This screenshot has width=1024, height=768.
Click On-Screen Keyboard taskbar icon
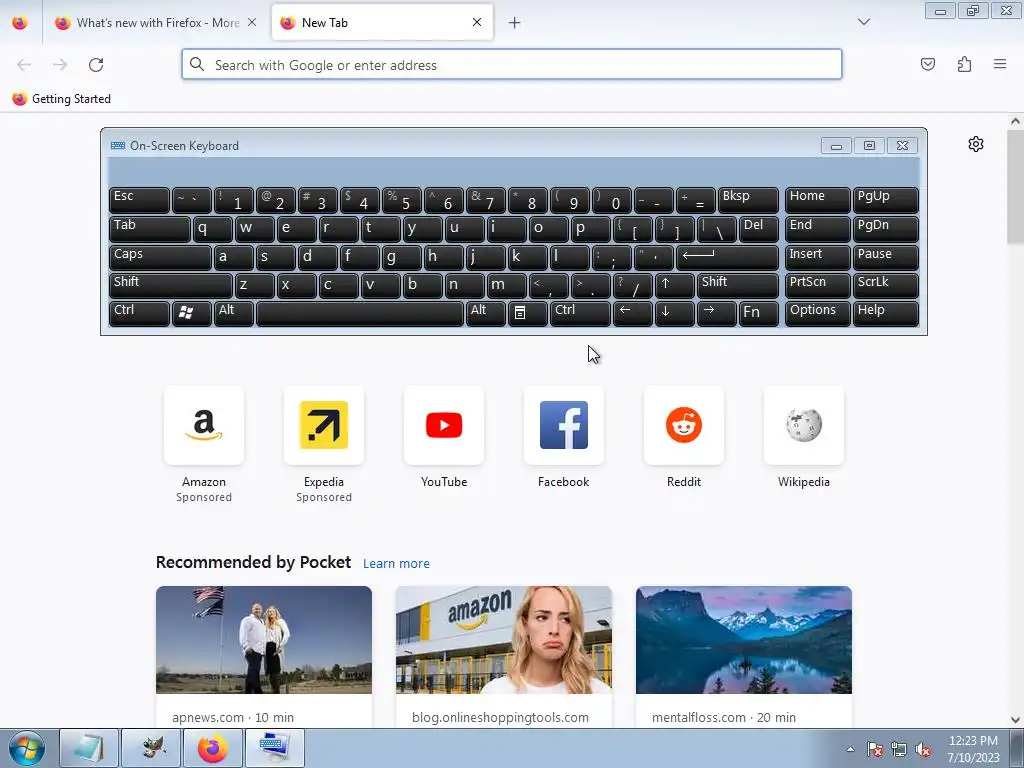(x=274, y=748)
